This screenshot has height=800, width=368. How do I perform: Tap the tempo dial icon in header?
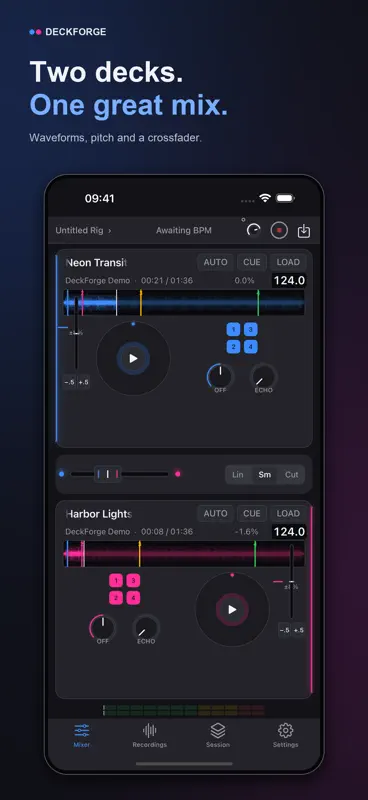[253, 231]
